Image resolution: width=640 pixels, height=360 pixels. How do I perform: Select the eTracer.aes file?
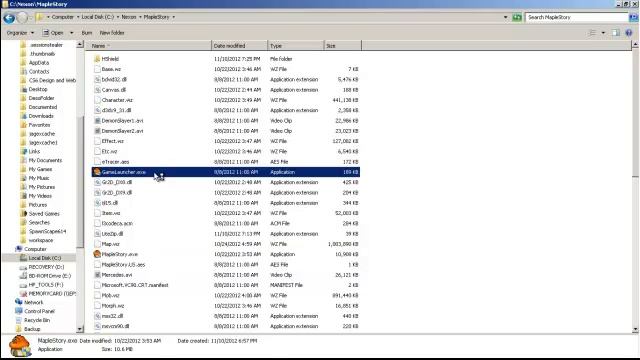pyautogui.click(x=115, y=162)
